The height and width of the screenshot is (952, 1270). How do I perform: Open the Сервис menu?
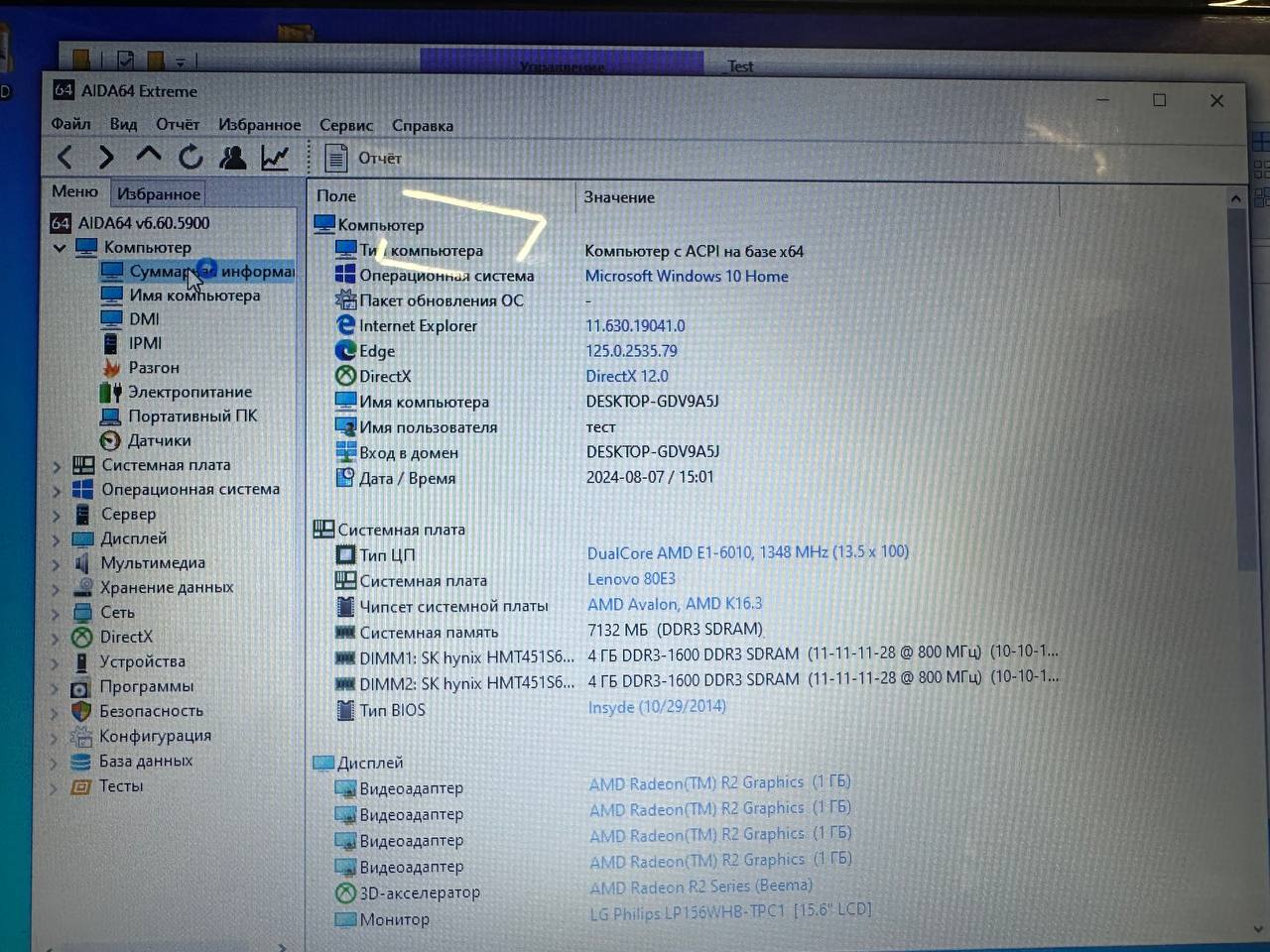click(x=346, y=125)
